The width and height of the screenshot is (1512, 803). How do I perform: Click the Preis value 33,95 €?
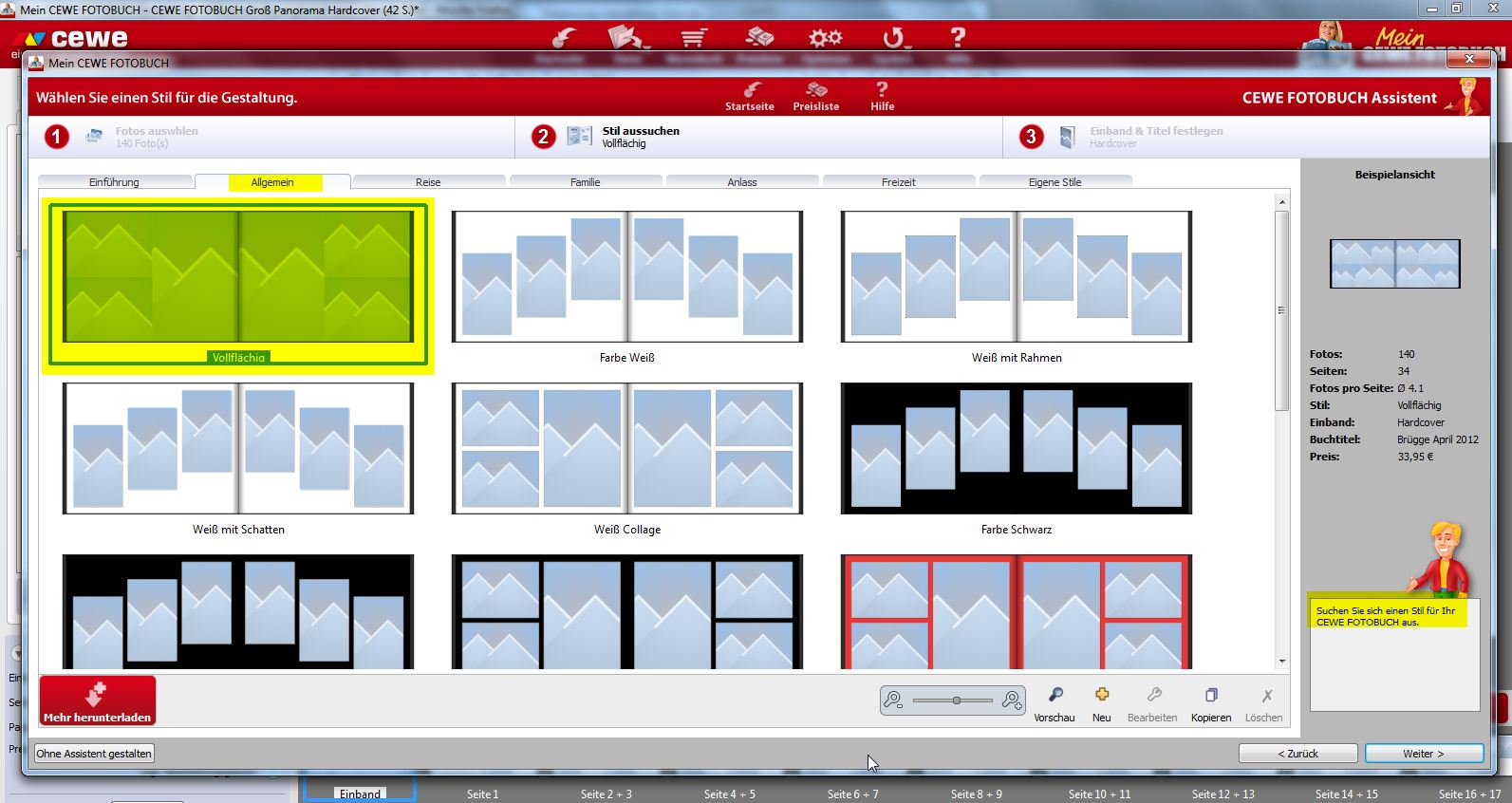click(x=1415, y=457)
